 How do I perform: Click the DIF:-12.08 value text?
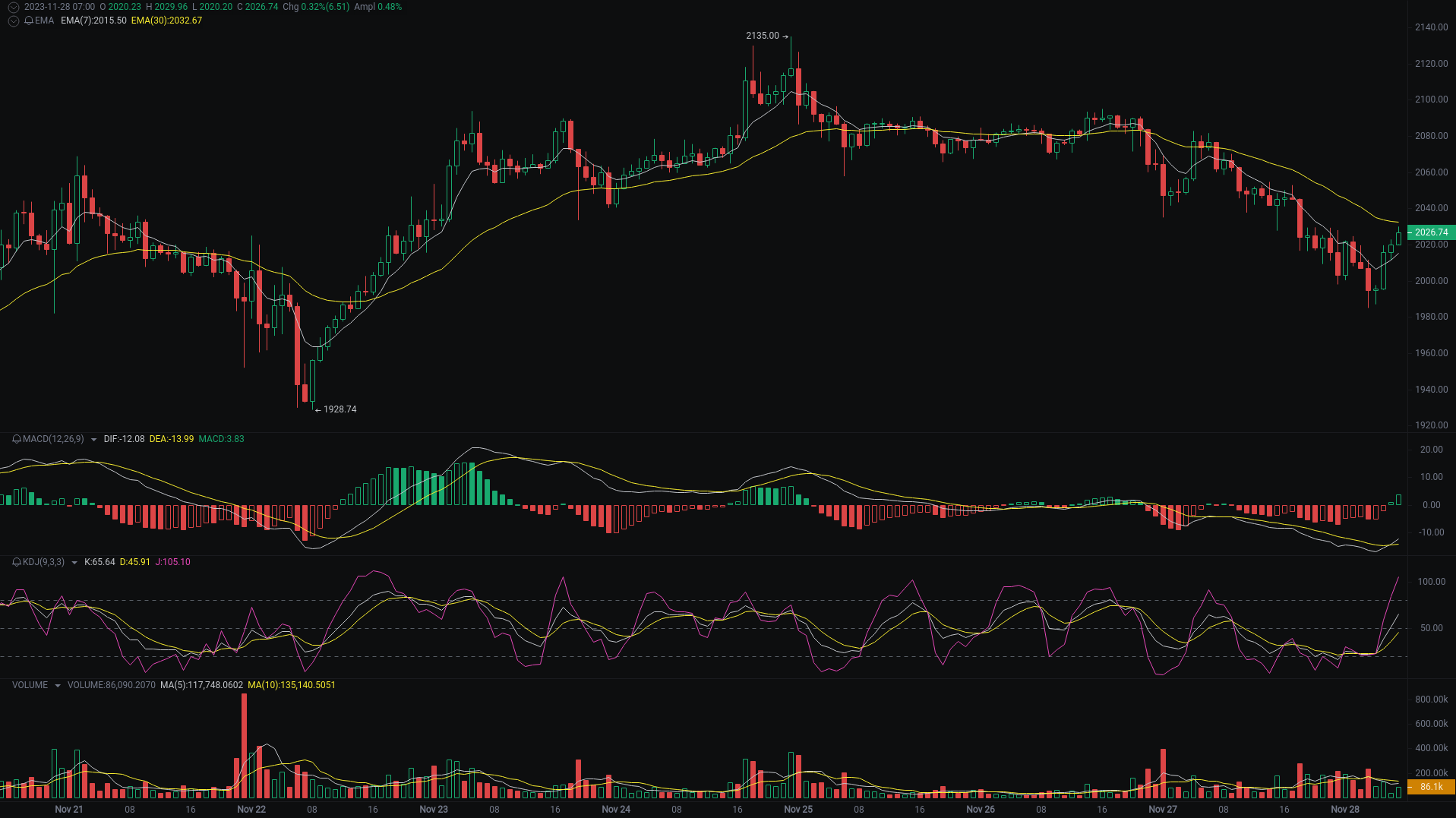125,439
